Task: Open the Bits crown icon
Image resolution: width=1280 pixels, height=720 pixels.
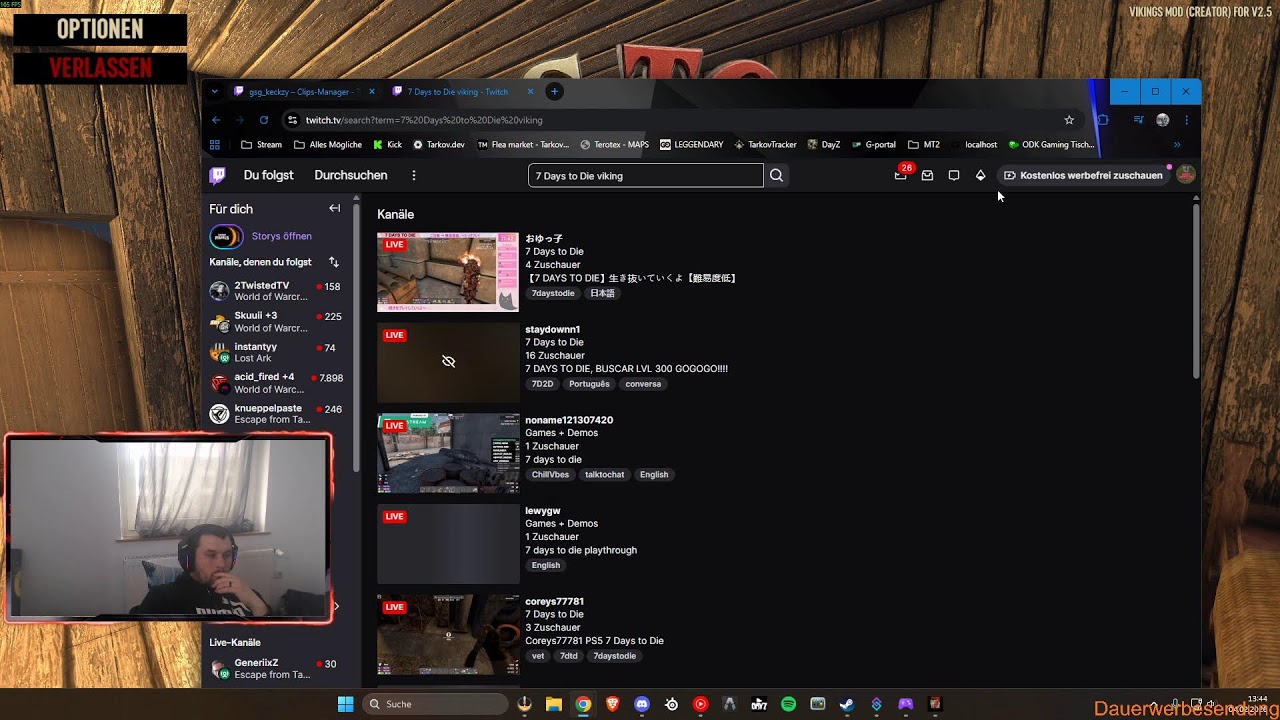Action: click(x=980, y=176)
